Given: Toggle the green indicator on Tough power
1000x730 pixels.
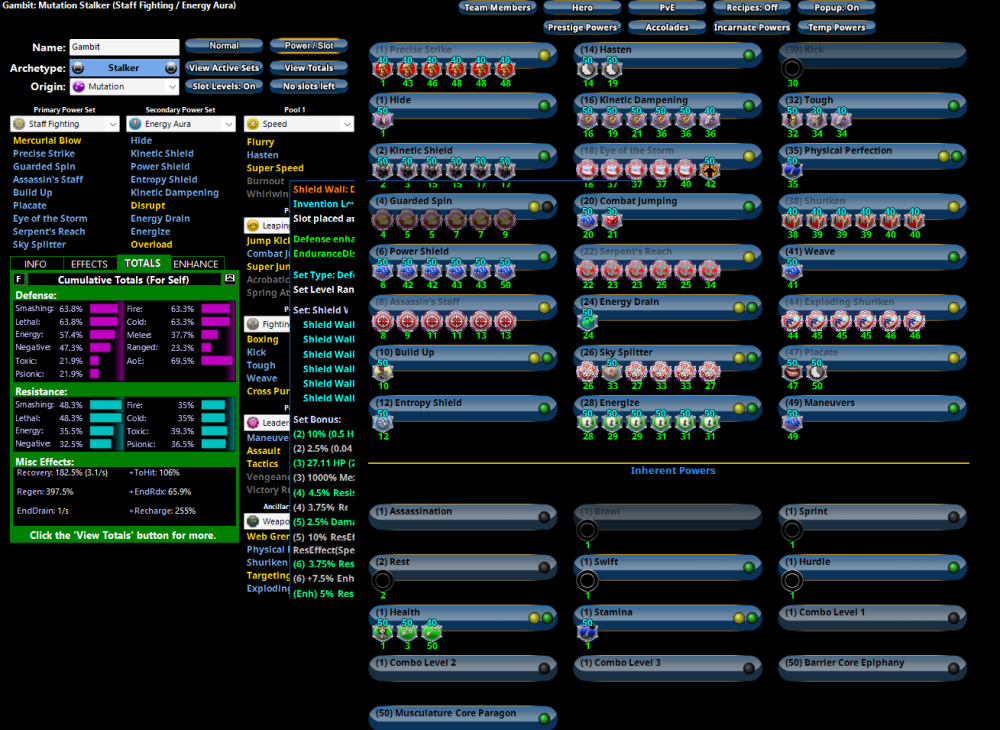Looking at the screenshot, I should (x=956, y=105).
